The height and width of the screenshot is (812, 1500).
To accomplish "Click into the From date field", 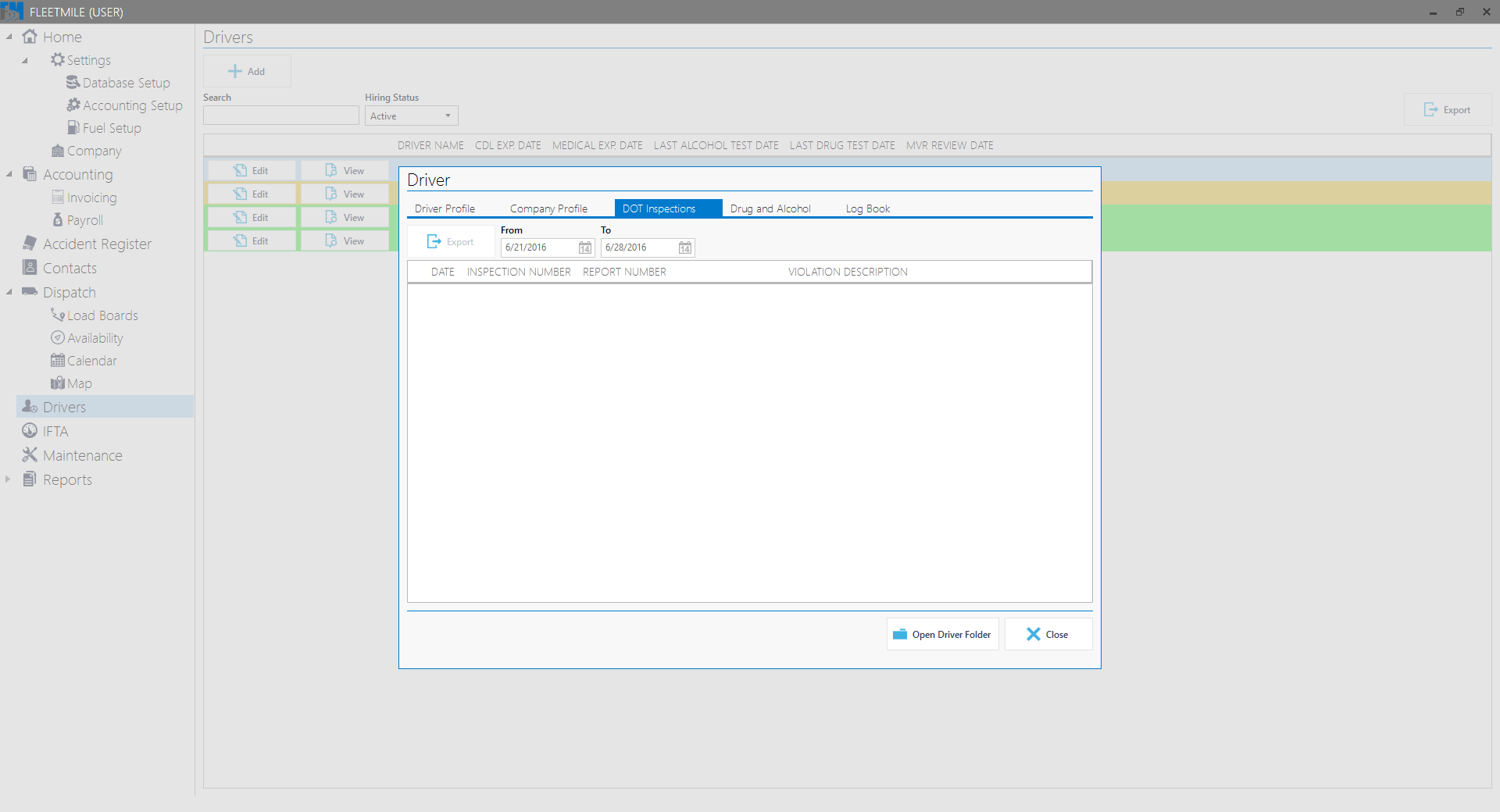I will pyautogui.click(x=539, y=248).
